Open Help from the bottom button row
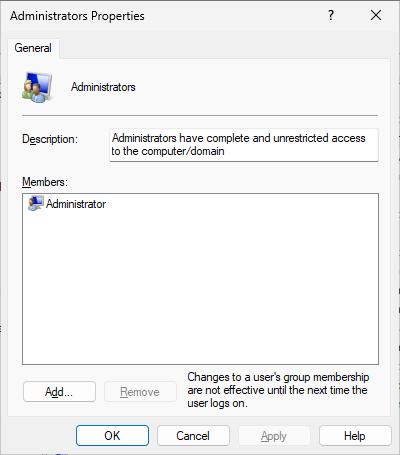400x455 pixels. [355, 436]
